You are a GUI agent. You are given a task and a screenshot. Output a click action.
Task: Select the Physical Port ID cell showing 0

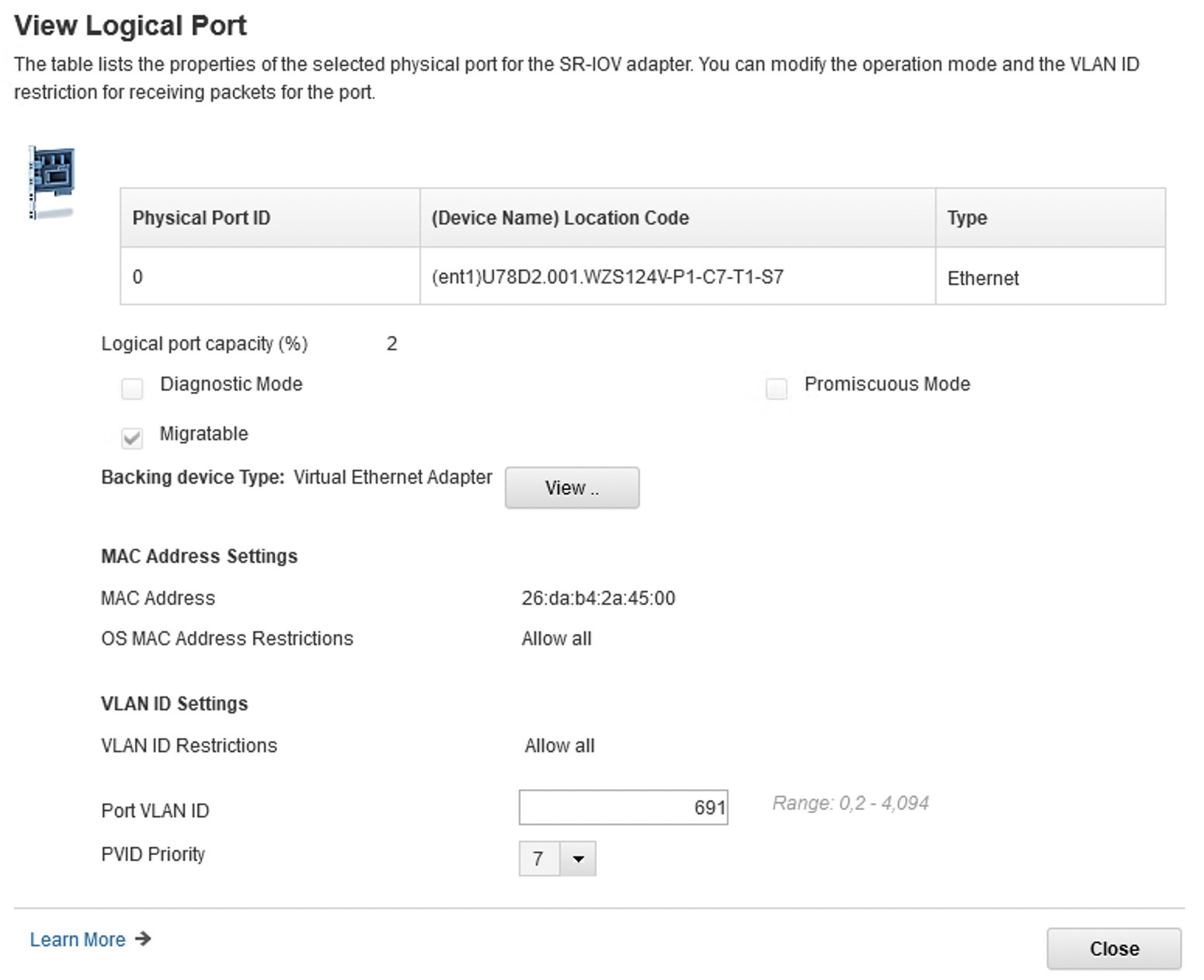(x=137, y=277)
